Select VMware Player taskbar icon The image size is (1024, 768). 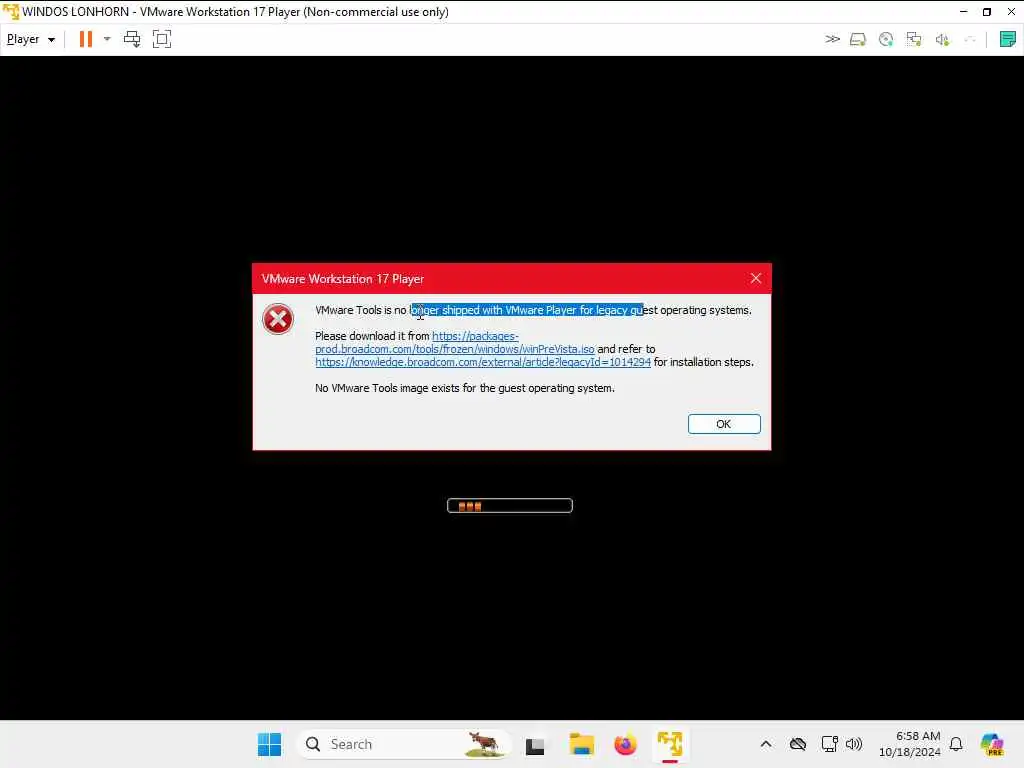click(669, 744)
